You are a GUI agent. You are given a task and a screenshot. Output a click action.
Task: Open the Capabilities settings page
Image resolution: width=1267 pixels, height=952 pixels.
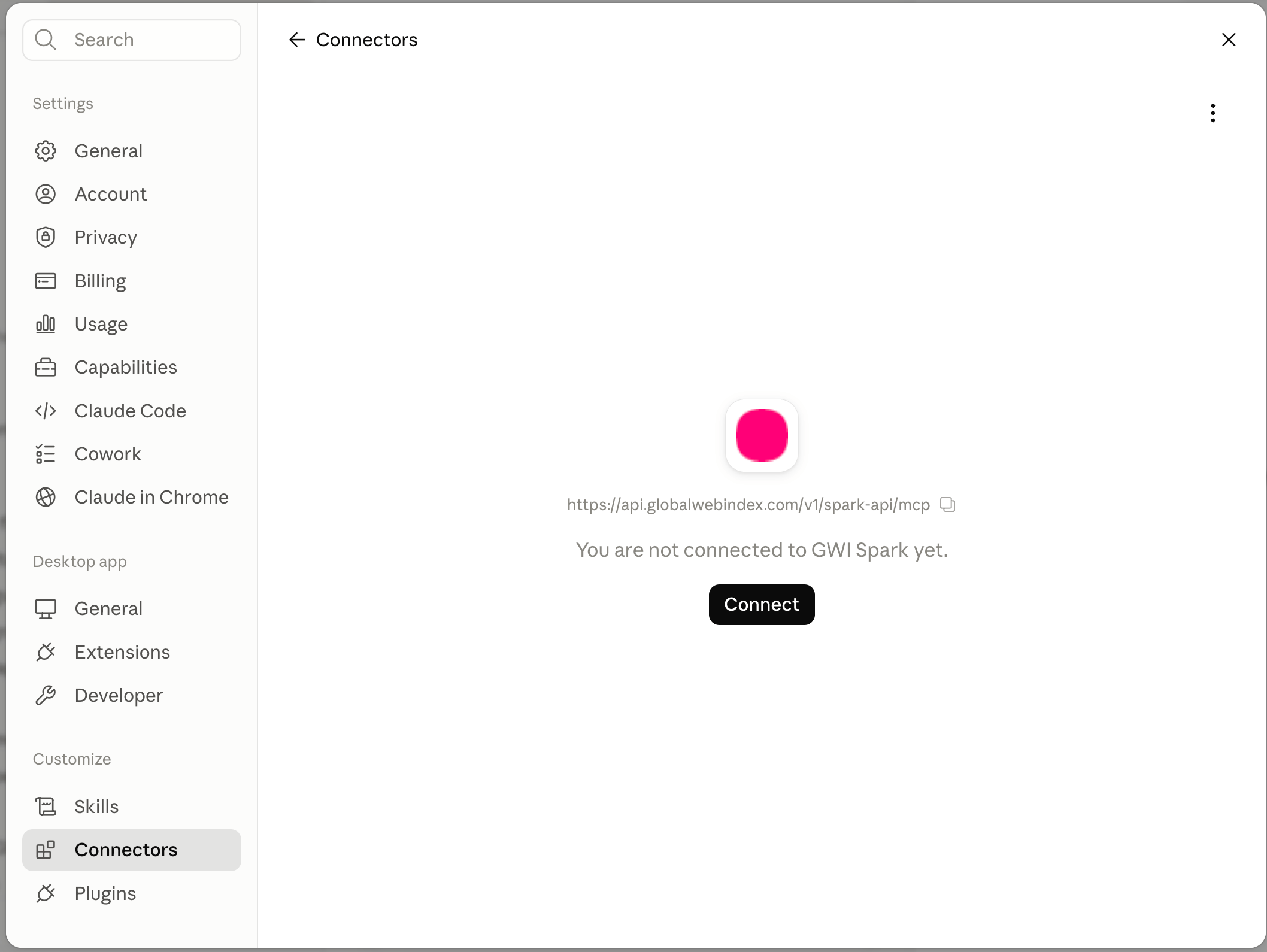(x=132, y=367)
